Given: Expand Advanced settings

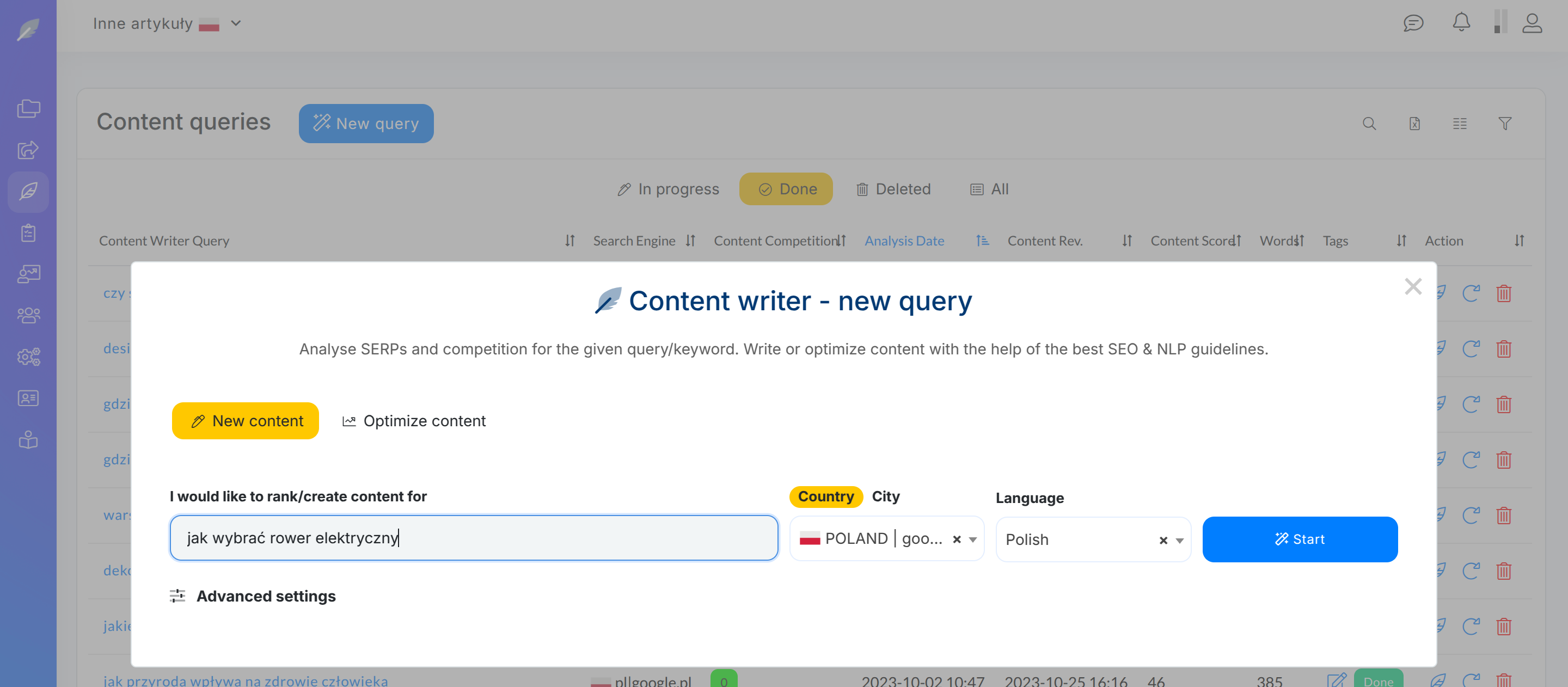Looking at the screenshot, I should [x=253, y=596].
